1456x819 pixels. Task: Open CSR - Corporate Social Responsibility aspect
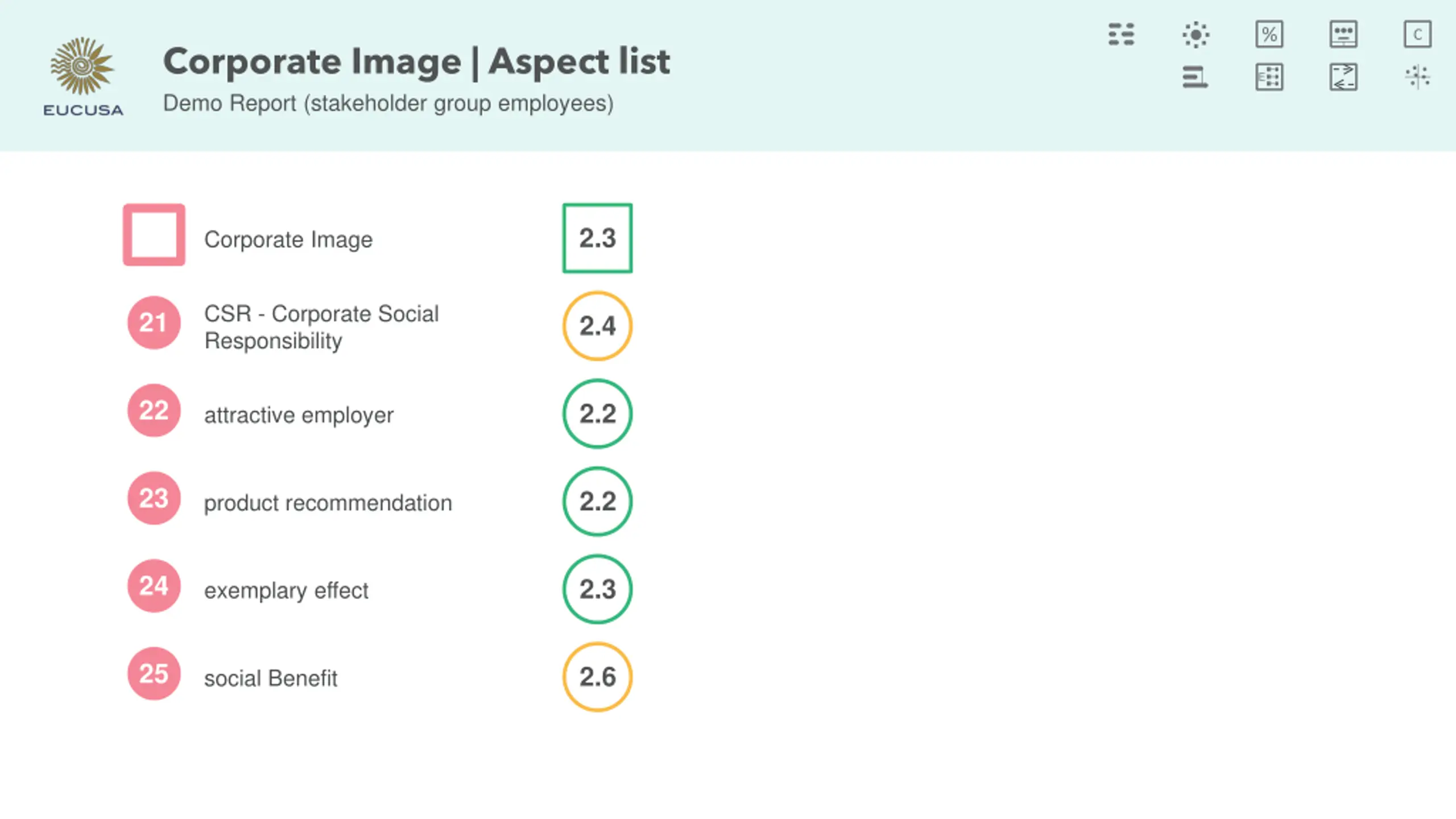point(321,327)
